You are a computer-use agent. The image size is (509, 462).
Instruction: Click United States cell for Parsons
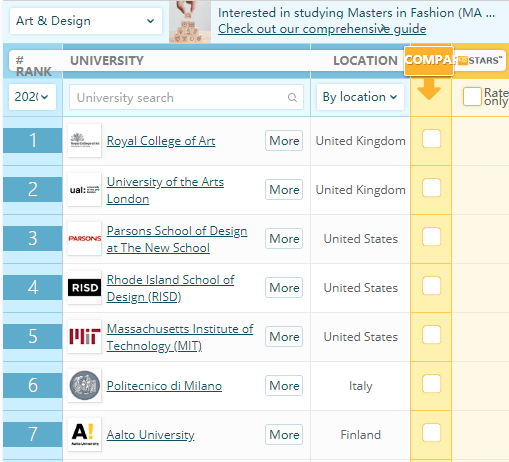point(361,239)
